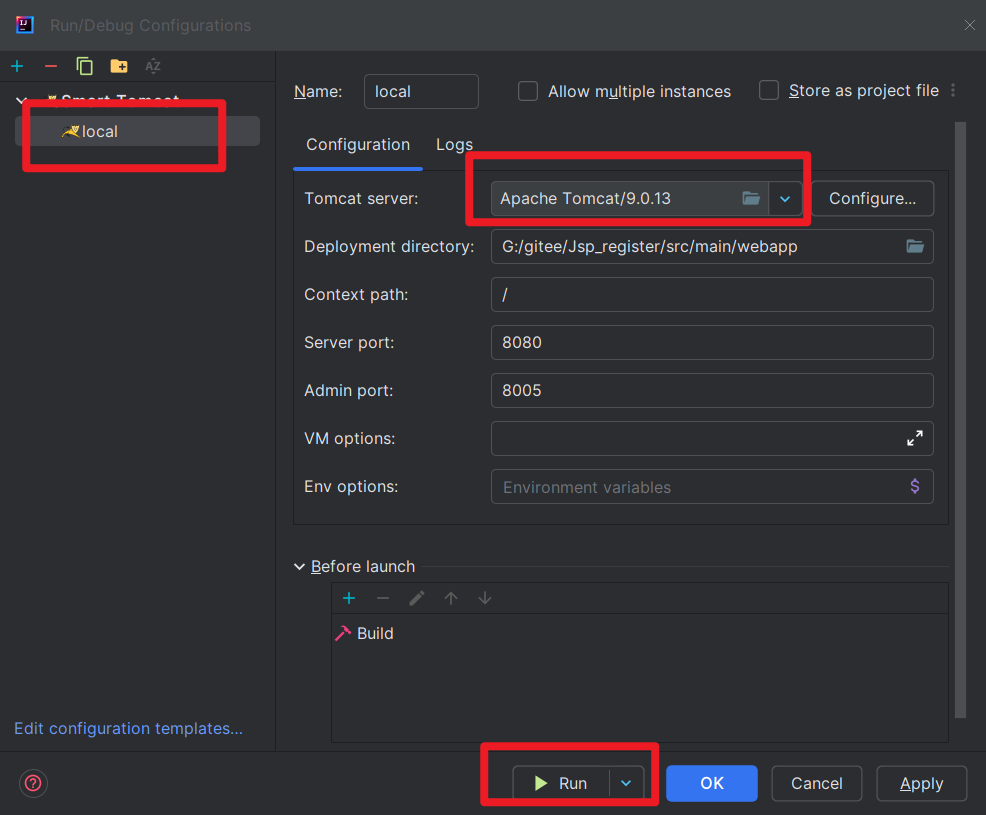Insert macro in Env options

[915, 486]
